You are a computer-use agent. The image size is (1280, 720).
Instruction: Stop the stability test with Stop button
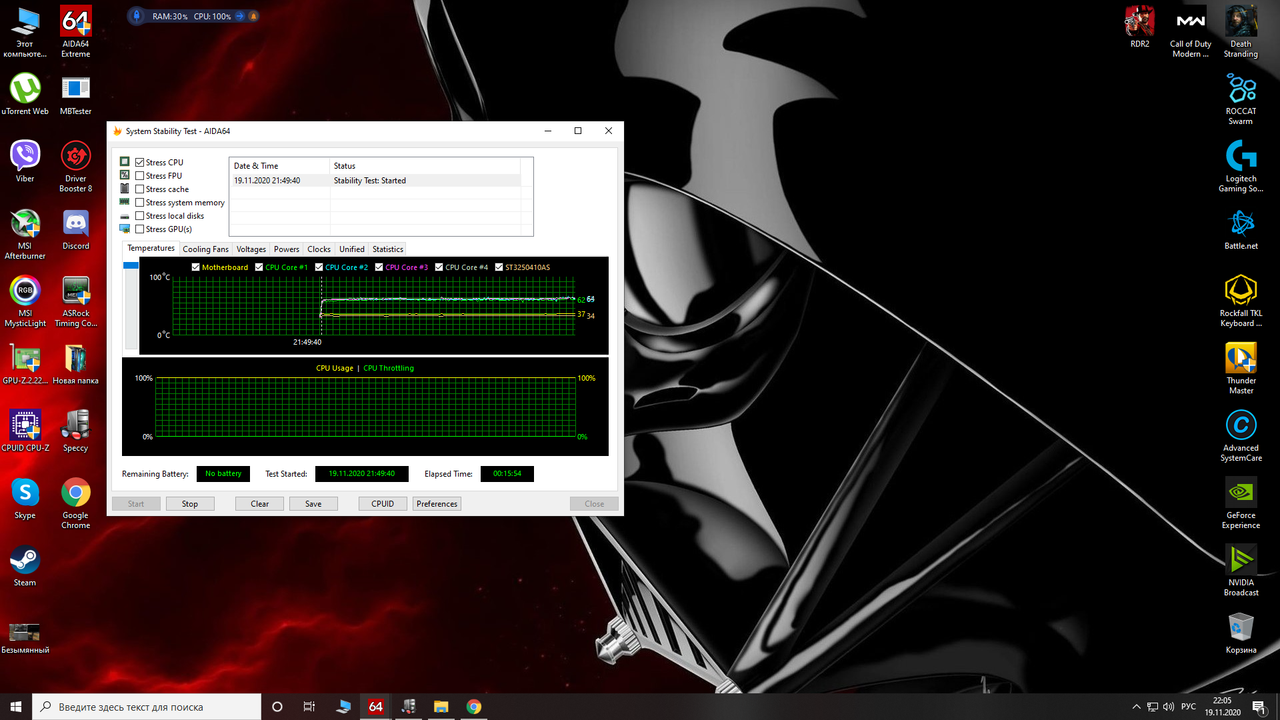[190, 504]
